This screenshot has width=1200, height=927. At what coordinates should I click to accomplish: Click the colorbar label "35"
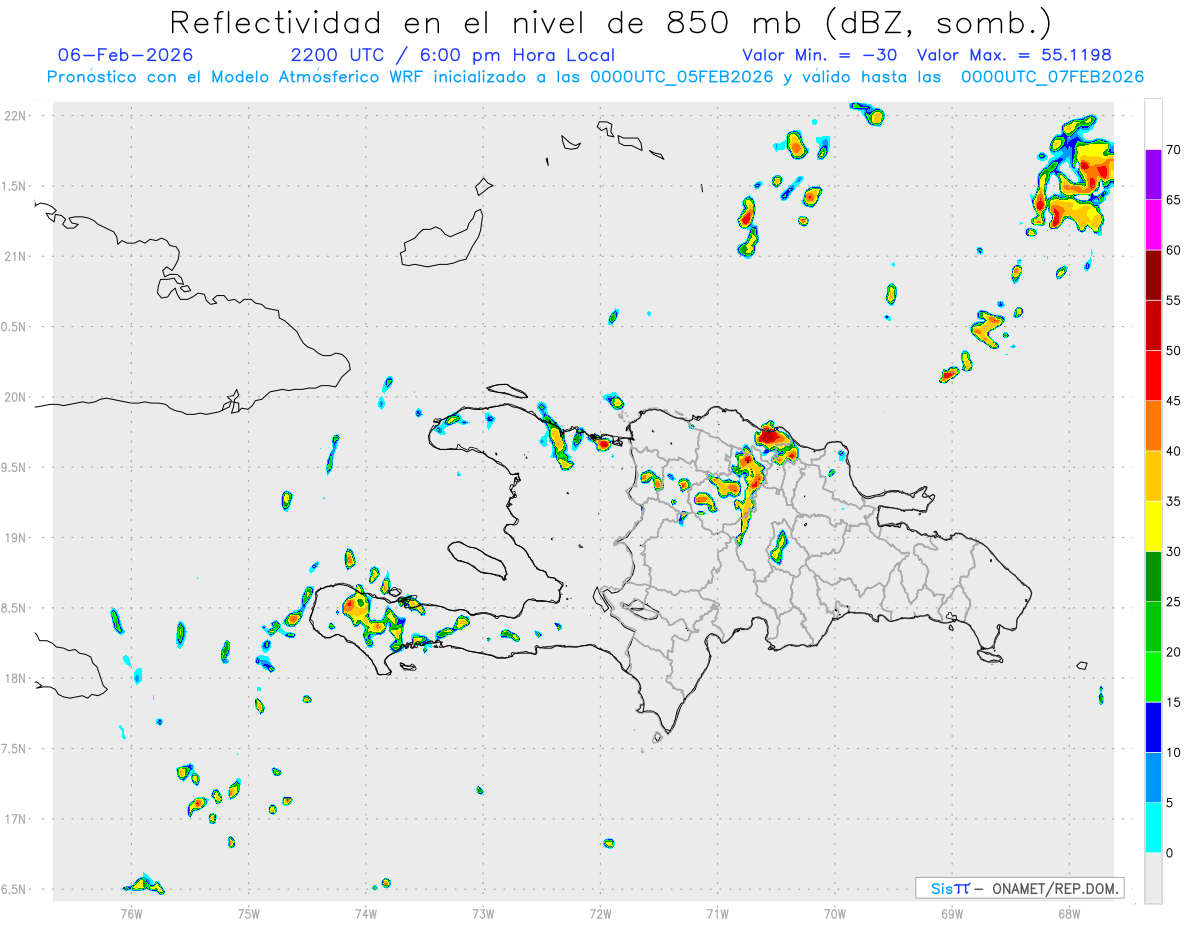[x=1174, y=502]
